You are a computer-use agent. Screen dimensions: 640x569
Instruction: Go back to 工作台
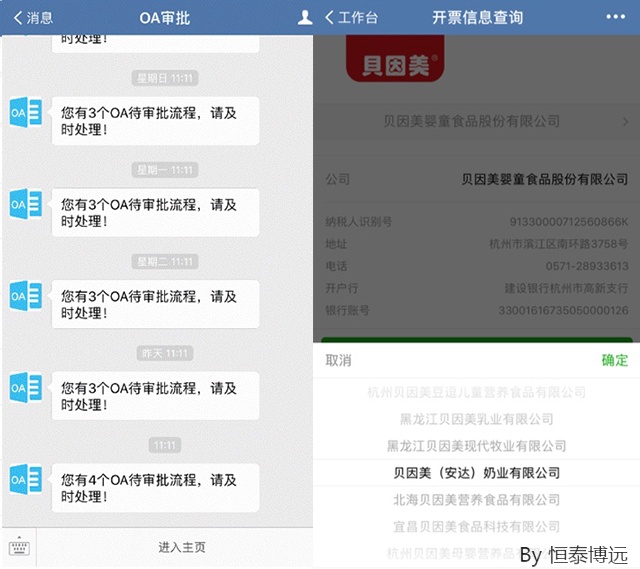(351, 18)
